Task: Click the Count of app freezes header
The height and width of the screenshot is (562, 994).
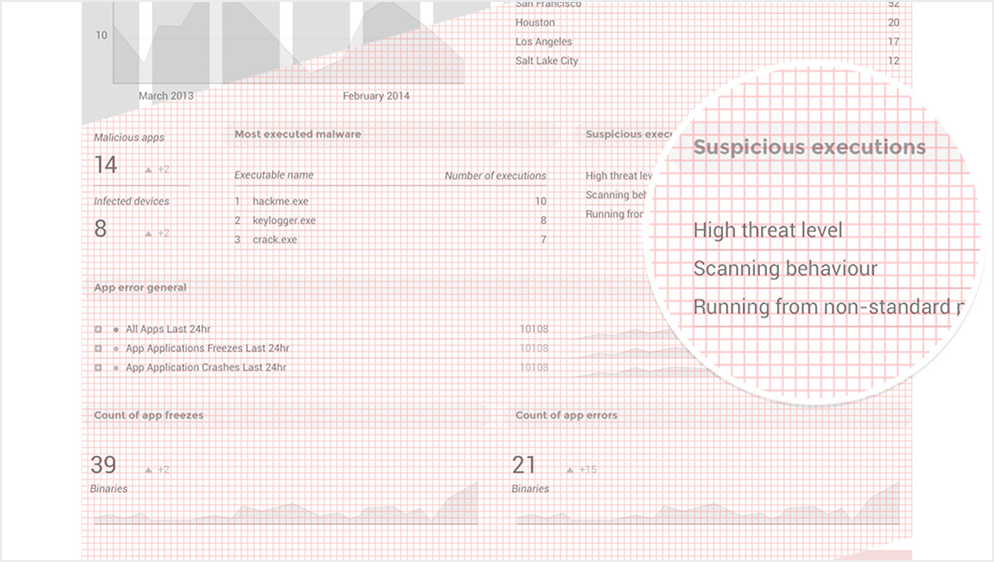Action: coord(148,416)
